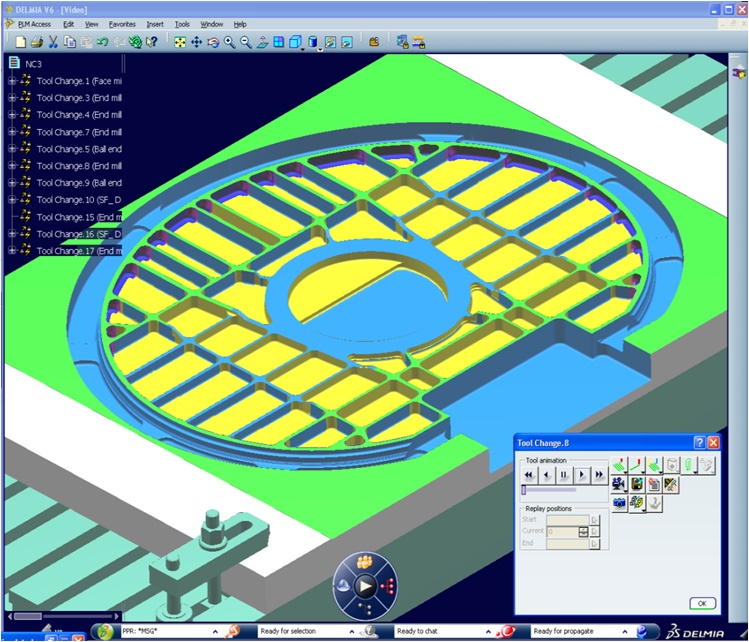Click the point-to-point replay mode icon
The height and width of the screenshot is (642, 749).
[636, 465]
